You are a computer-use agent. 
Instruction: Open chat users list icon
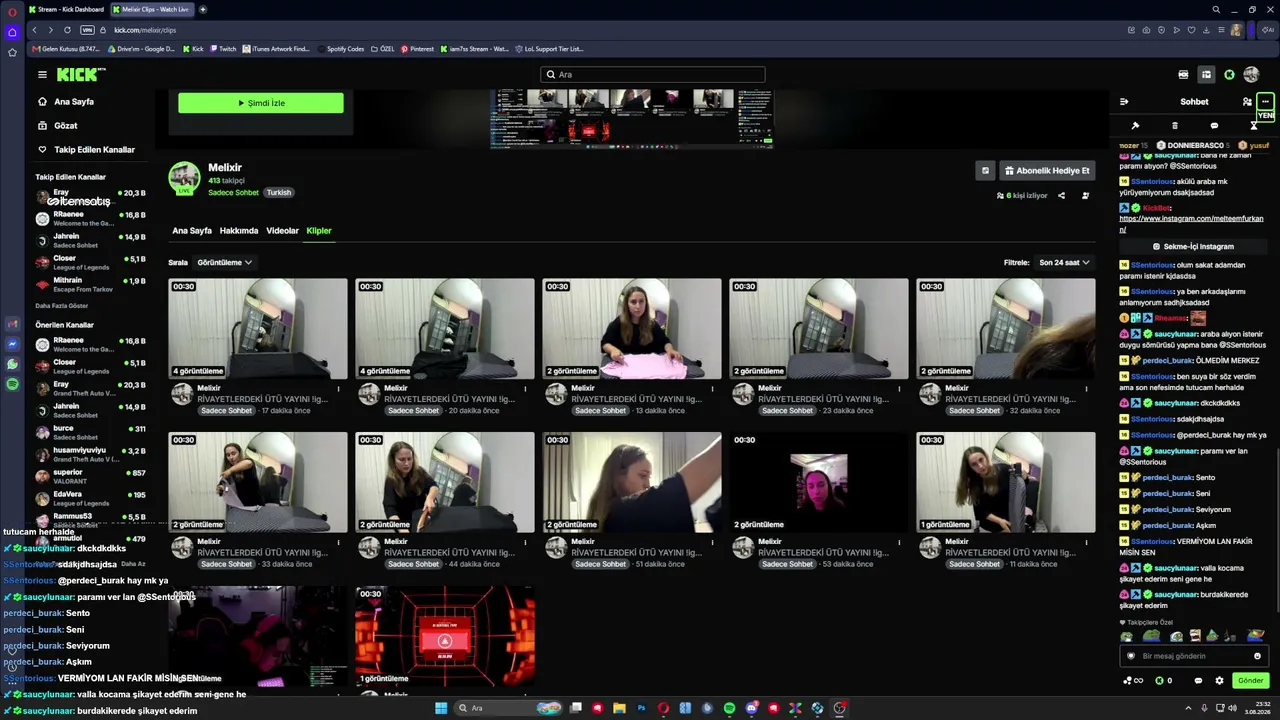(1247, 102)
